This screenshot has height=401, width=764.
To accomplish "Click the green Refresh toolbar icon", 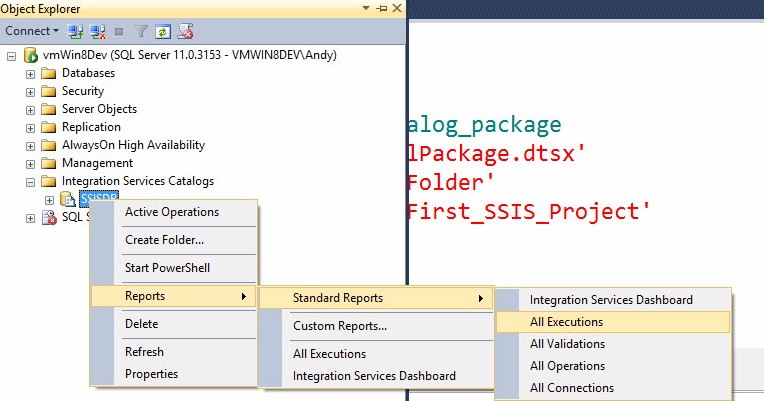I will (163, 32).
